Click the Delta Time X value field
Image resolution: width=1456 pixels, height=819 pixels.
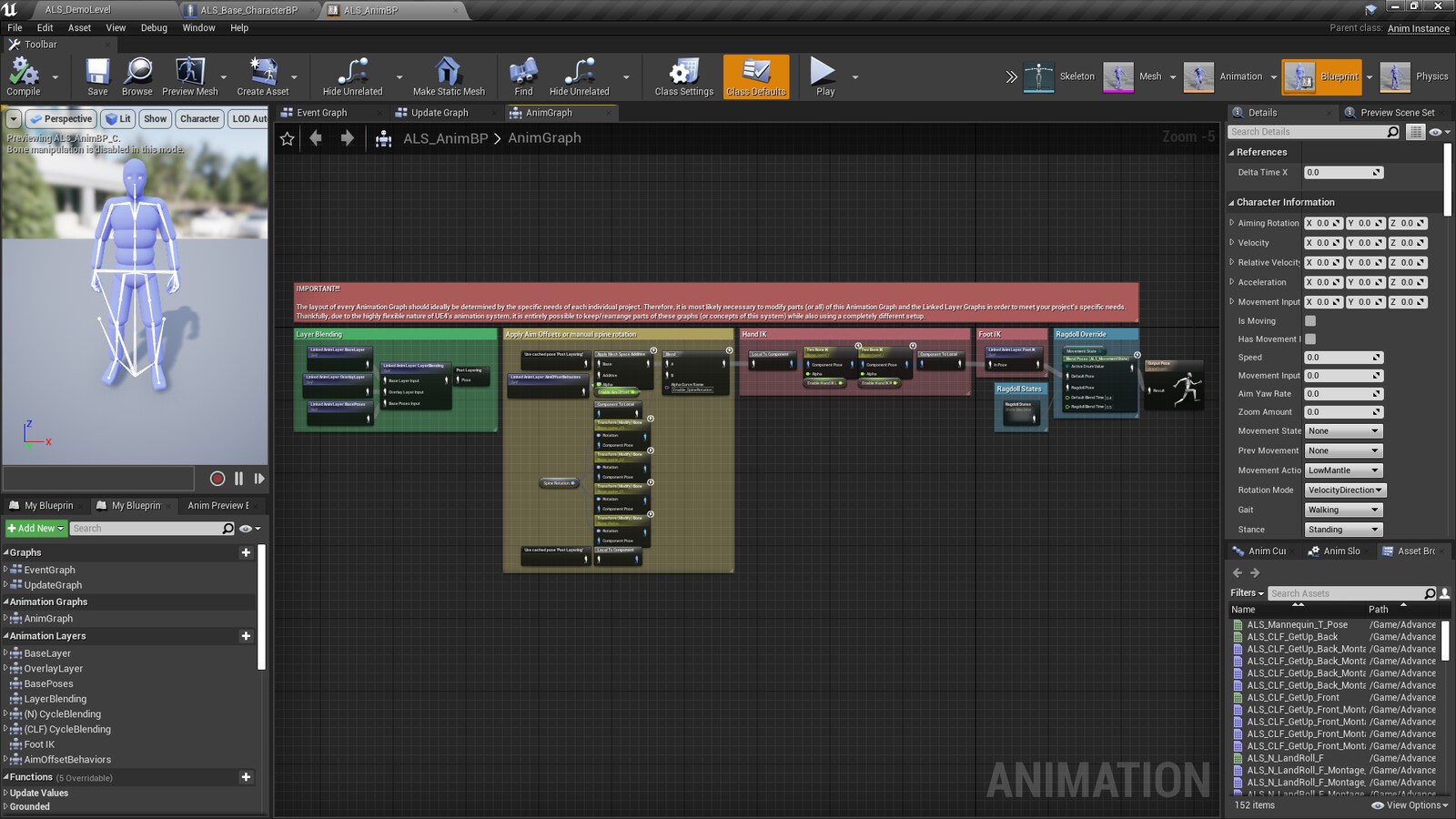[x=1344, y=172]
